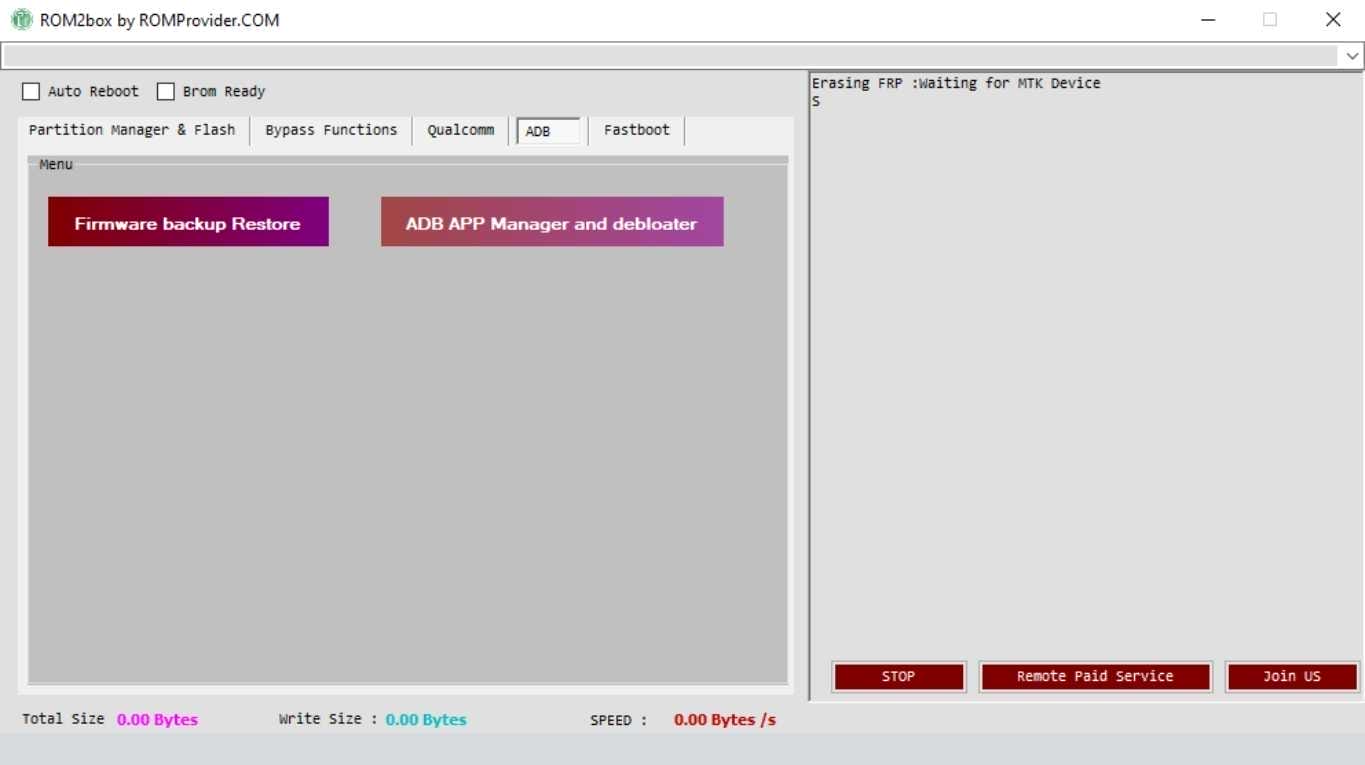Click inside the top combo box field
This screenshot has width=1365, height=765.
coord(671,56)
